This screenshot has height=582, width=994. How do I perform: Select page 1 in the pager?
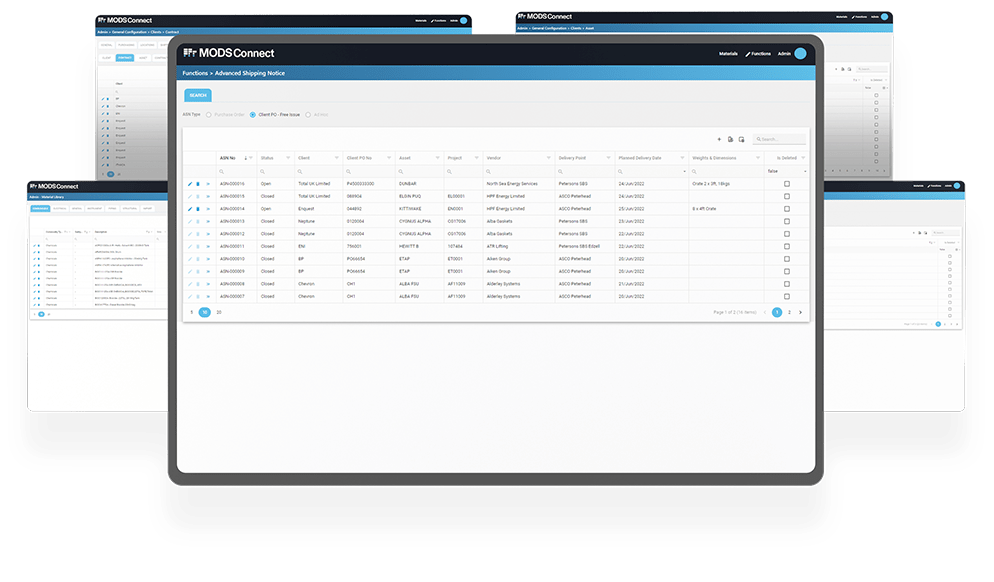[777, 312]
